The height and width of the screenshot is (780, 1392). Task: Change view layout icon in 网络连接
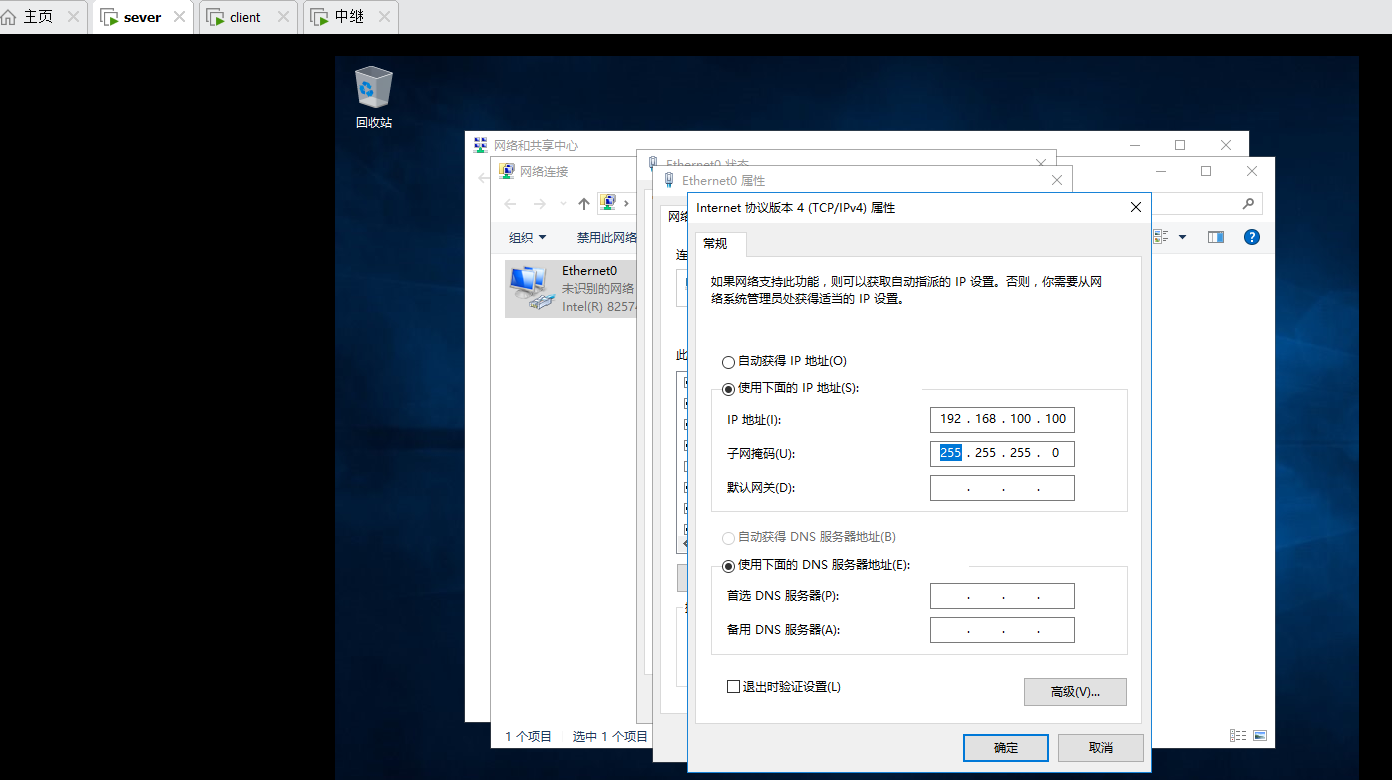[x=1161, y=237]
